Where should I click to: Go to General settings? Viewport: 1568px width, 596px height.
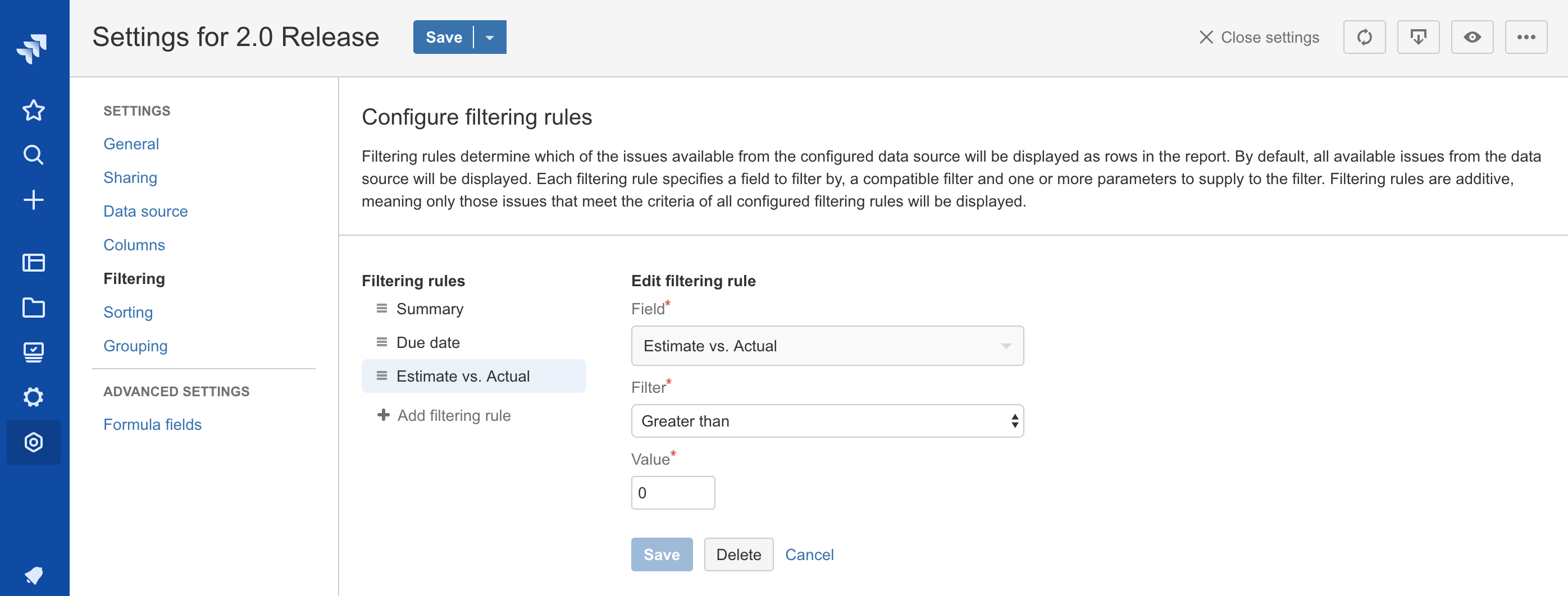pyautogui.click(x=131, y=144)
